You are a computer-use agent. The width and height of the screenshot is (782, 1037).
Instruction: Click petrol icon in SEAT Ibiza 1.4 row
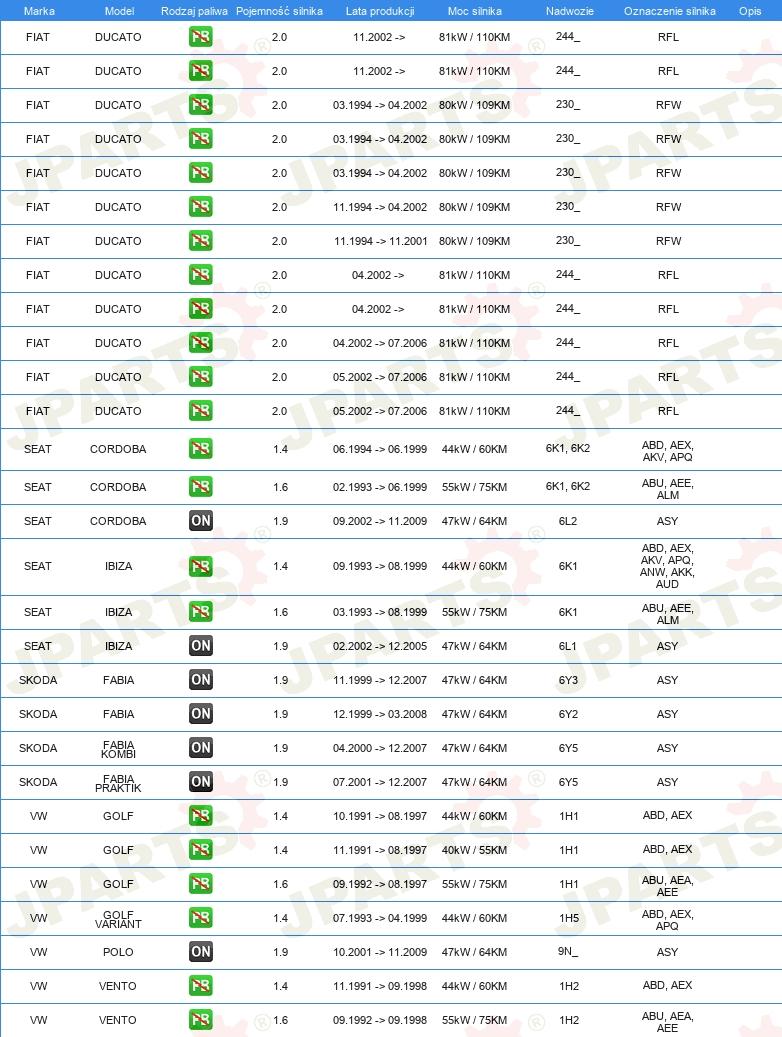tap(200, 566)
